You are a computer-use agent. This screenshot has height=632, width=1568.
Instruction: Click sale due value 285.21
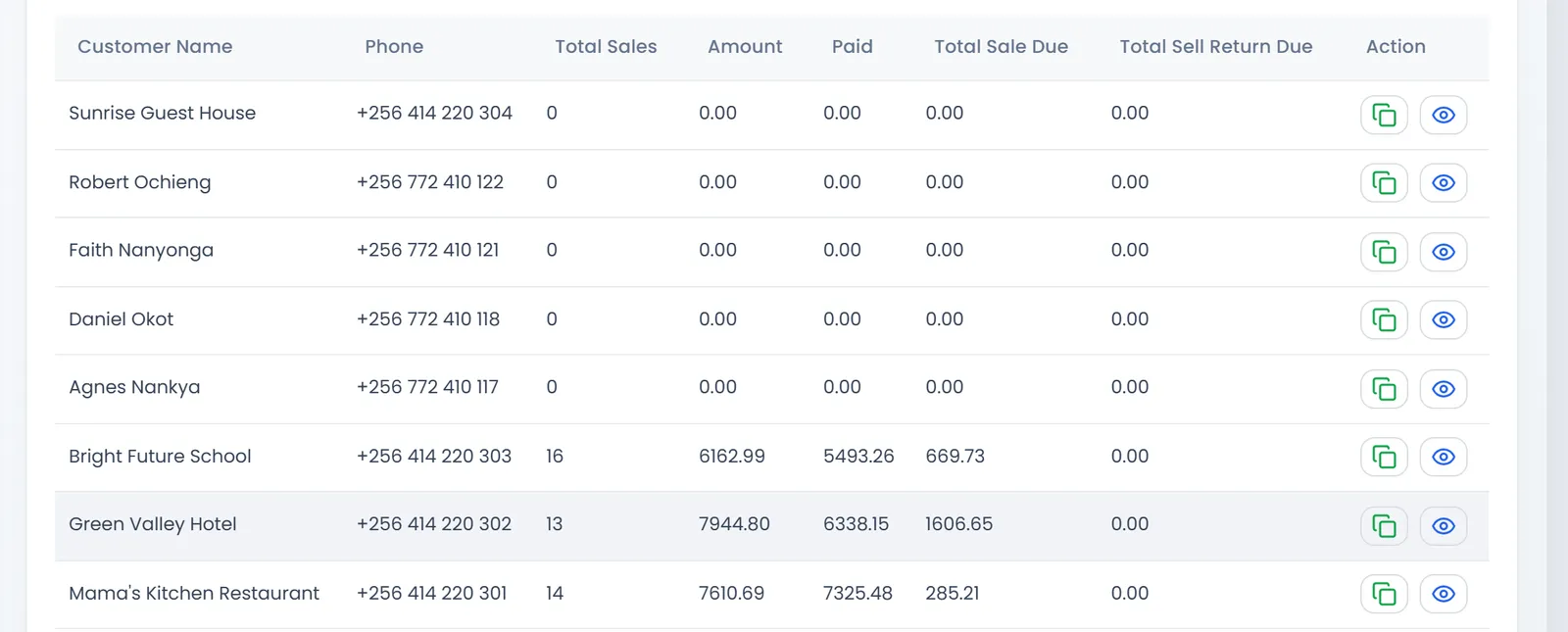[x=953, y=594]
